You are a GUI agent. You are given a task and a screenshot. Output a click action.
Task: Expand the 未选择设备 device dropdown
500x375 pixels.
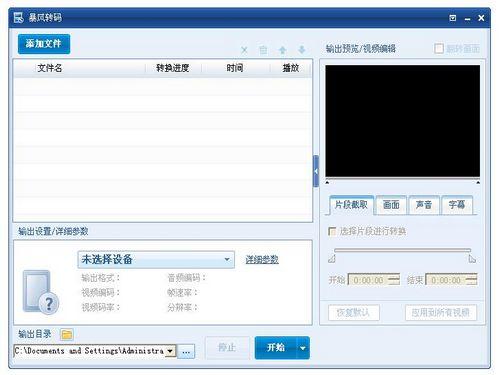pyautogui.click(x=156, y=259)
